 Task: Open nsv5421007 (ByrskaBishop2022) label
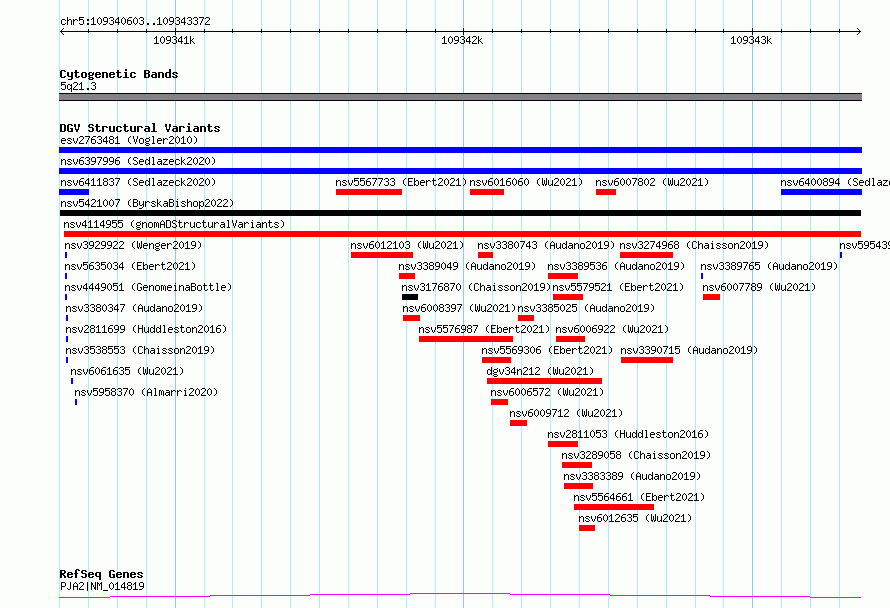click(147, 203)
